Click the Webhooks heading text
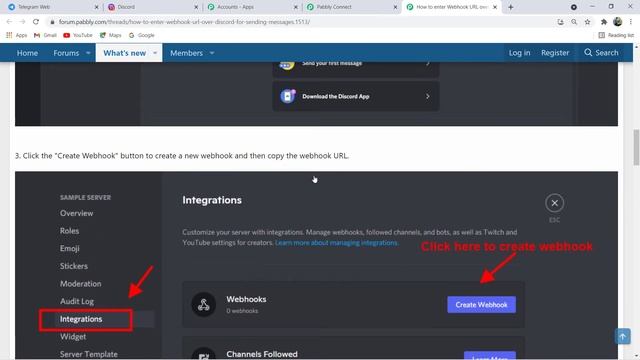640x360 pixels. coord(246,299)
